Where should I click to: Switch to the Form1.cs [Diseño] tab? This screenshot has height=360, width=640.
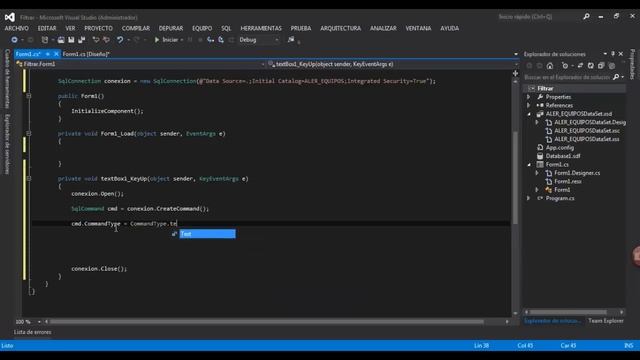click(86, 54)
